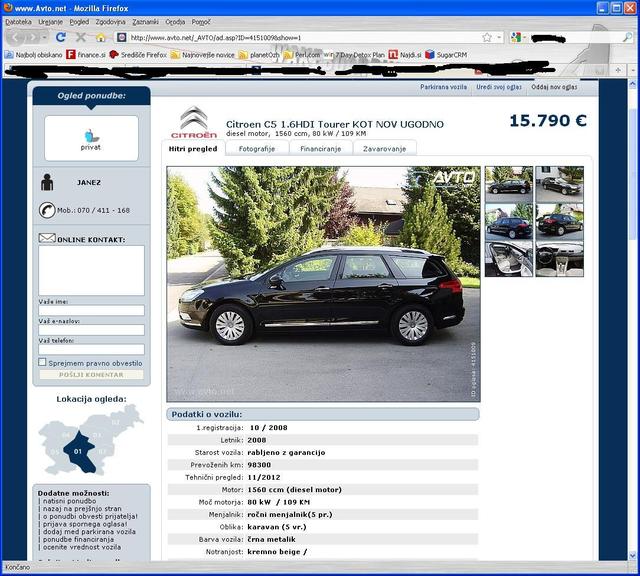Click the 15.790 € price text
Screen dimensions: 640x576
[x=548, y=120]
